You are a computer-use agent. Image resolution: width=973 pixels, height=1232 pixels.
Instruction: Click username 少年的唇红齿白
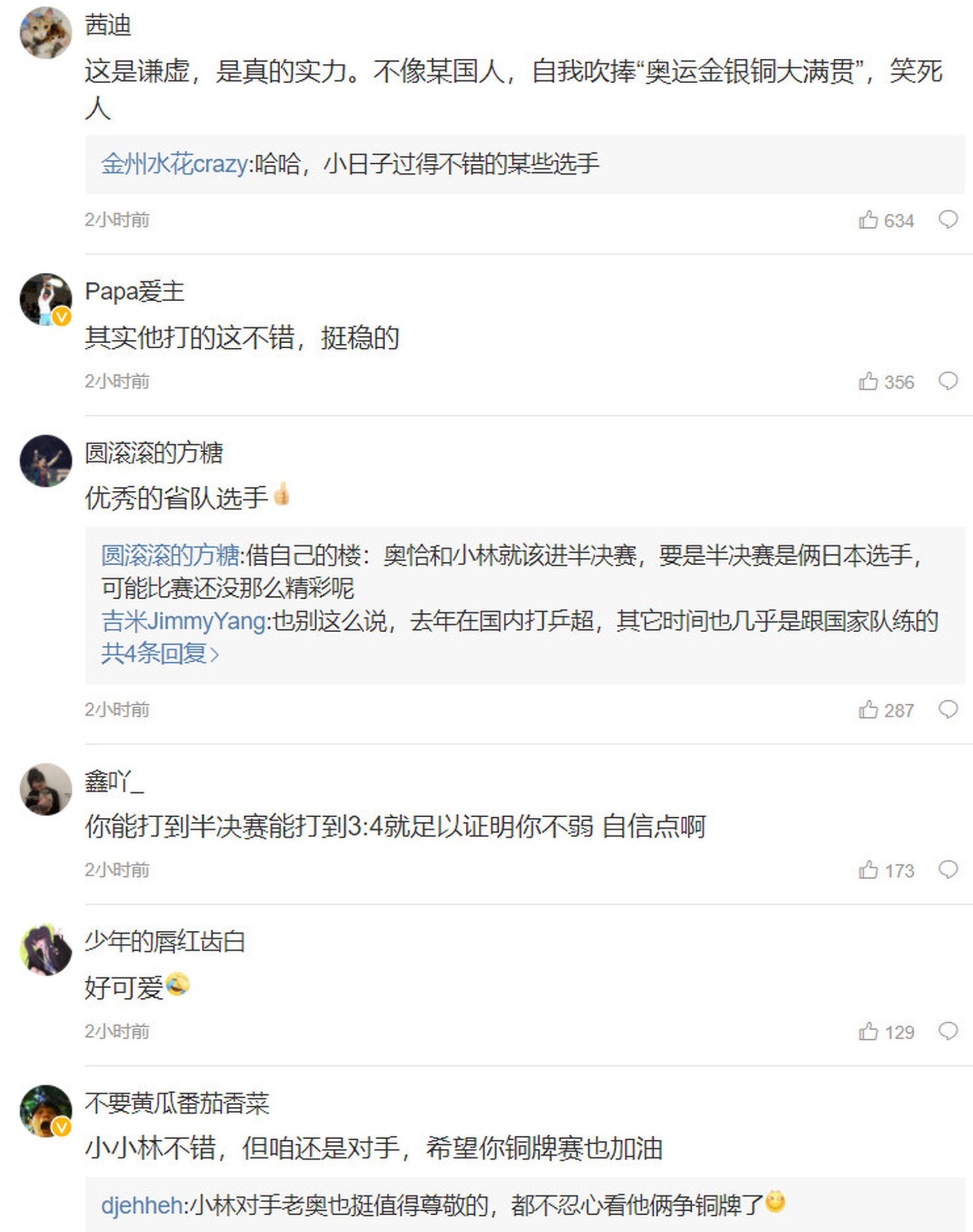pos(165,941)
